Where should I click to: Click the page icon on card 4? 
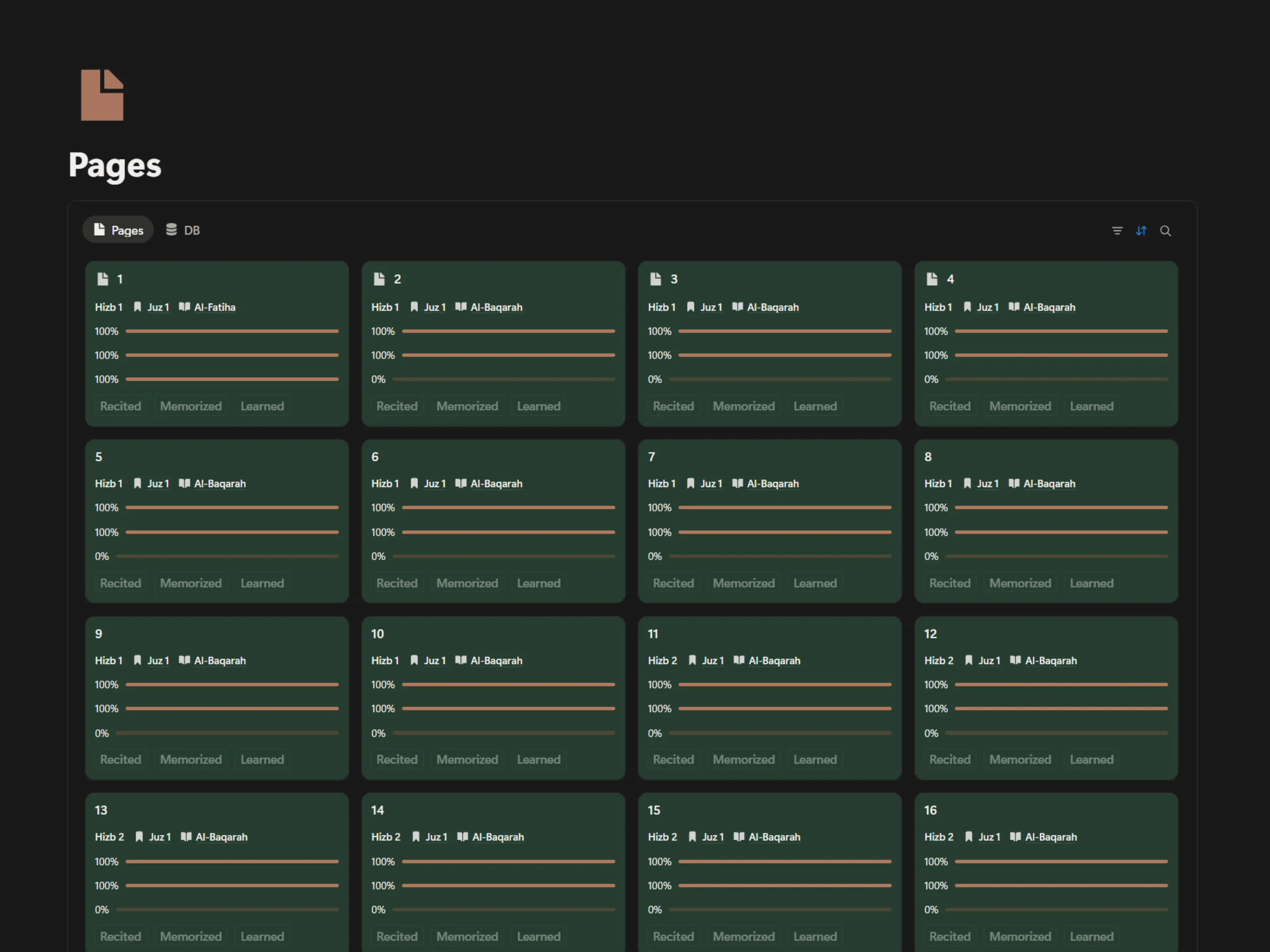(932, 279)
